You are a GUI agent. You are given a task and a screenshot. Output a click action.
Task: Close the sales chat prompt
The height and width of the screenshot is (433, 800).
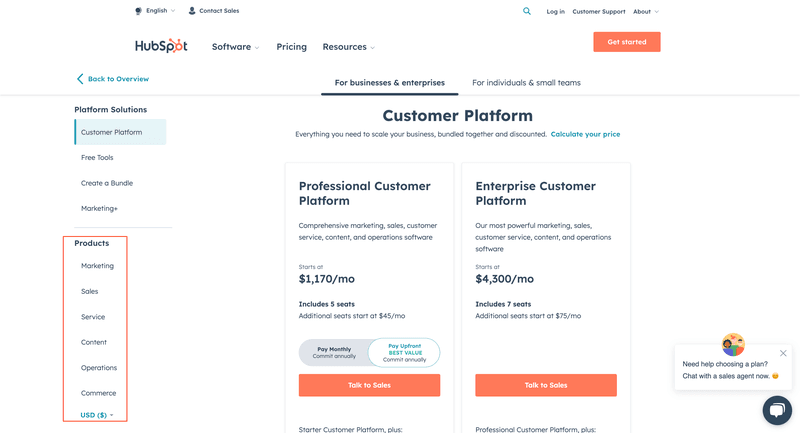pos(783,353)
